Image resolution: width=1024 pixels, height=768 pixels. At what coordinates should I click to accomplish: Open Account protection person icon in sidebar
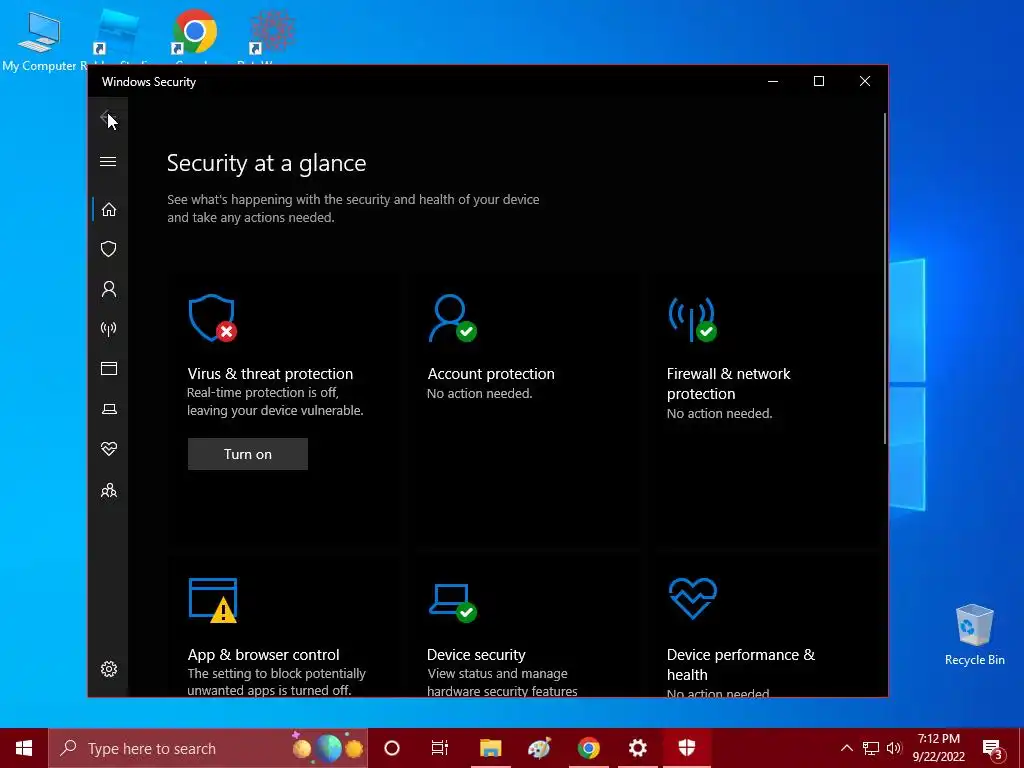click(108, 289)
